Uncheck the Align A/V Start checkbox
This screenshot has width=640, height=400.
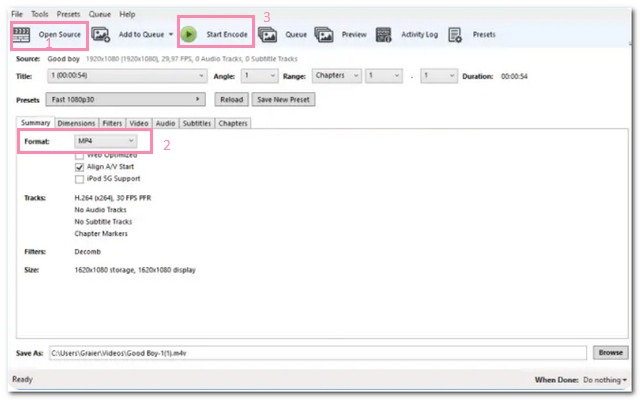point(80,167)
